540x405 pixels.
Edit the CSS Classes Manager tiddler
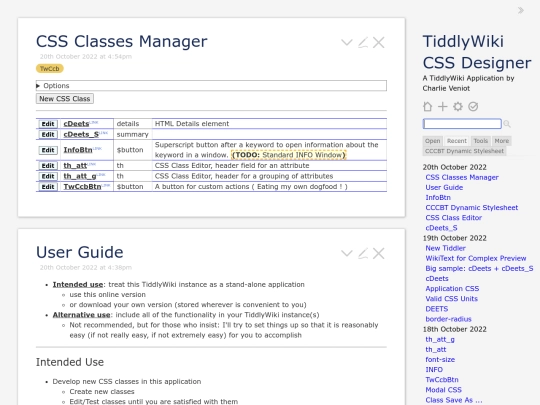click(x=363, y=42)
